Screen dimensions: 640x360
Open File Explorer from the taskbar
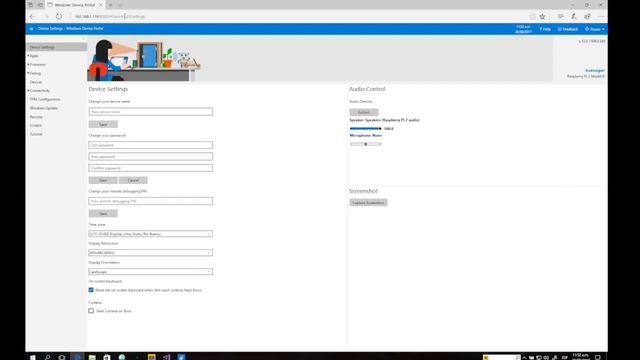point(92,357)
